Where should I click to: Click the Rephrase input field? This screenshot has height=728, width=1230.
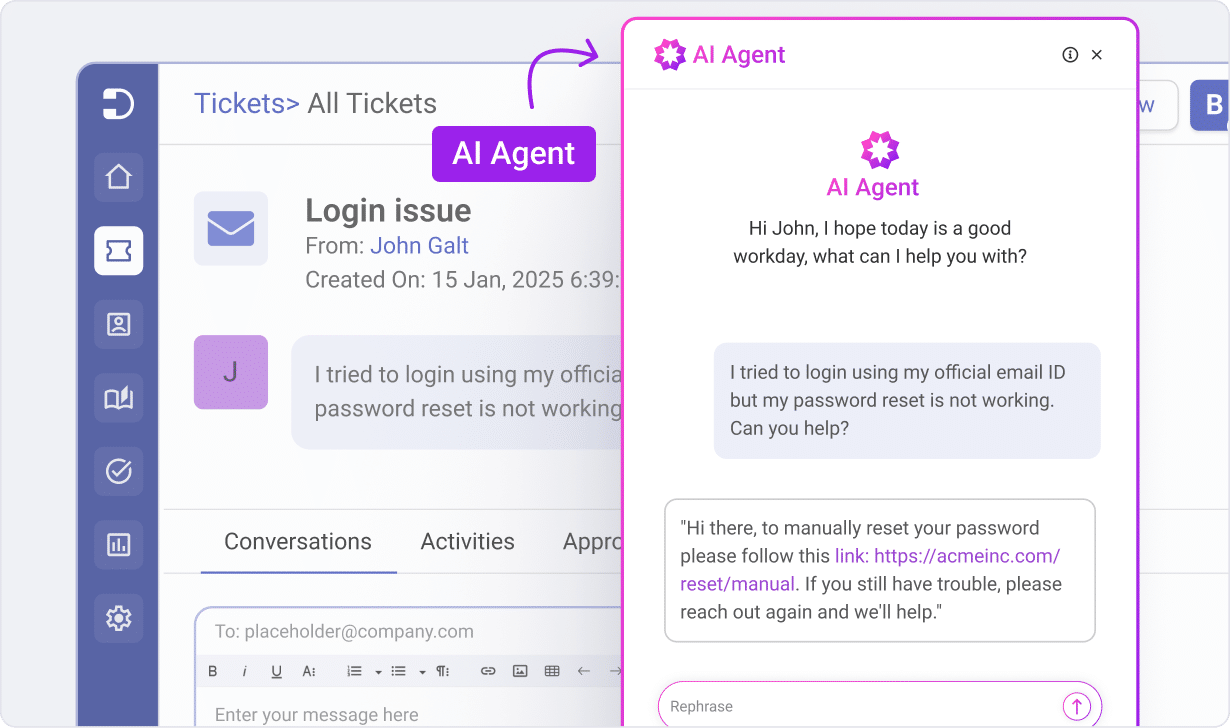click(x=850, y=705)
